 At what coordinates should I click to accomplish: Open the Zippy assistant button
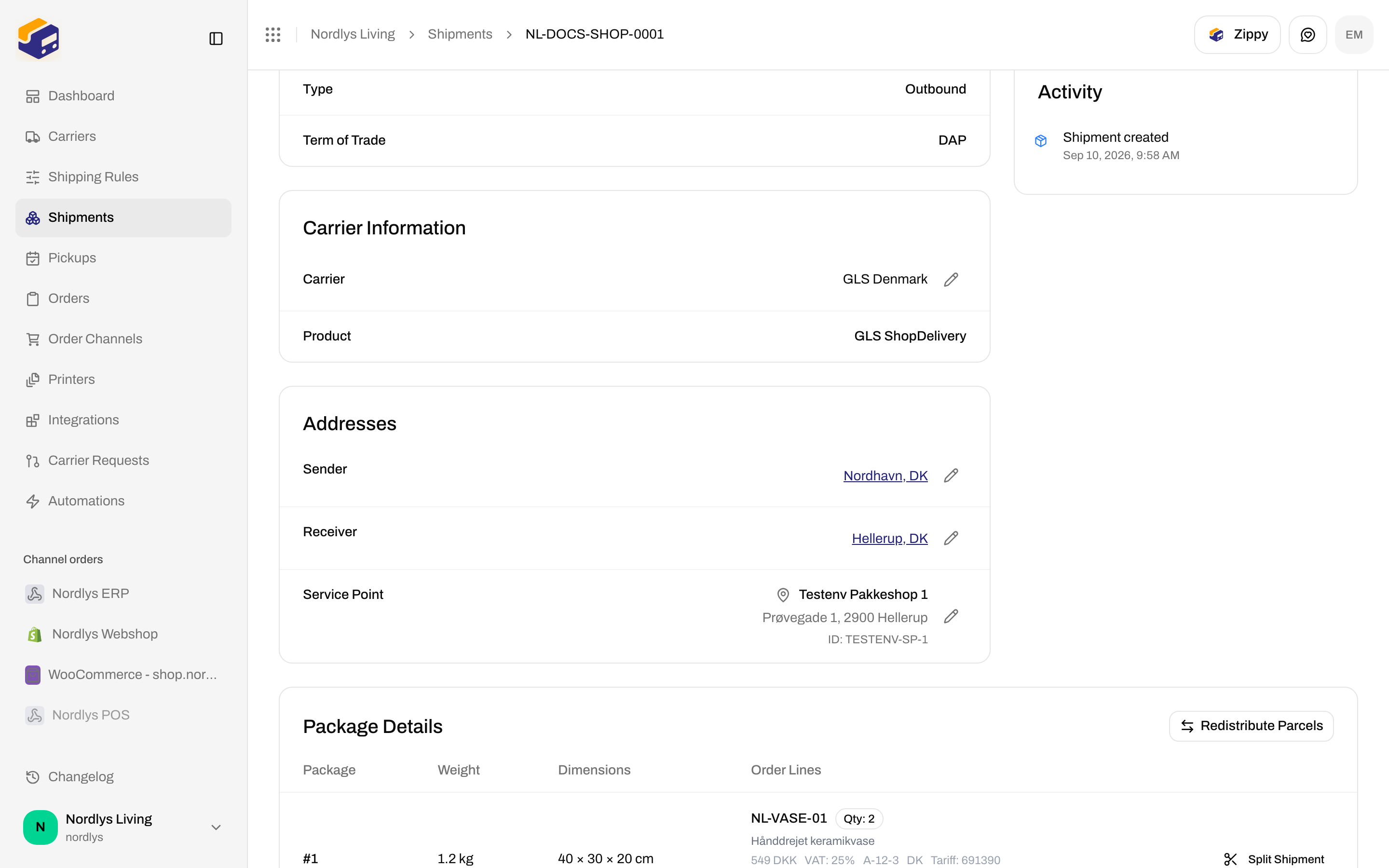pyautogui.click(x=1237, y=34)
